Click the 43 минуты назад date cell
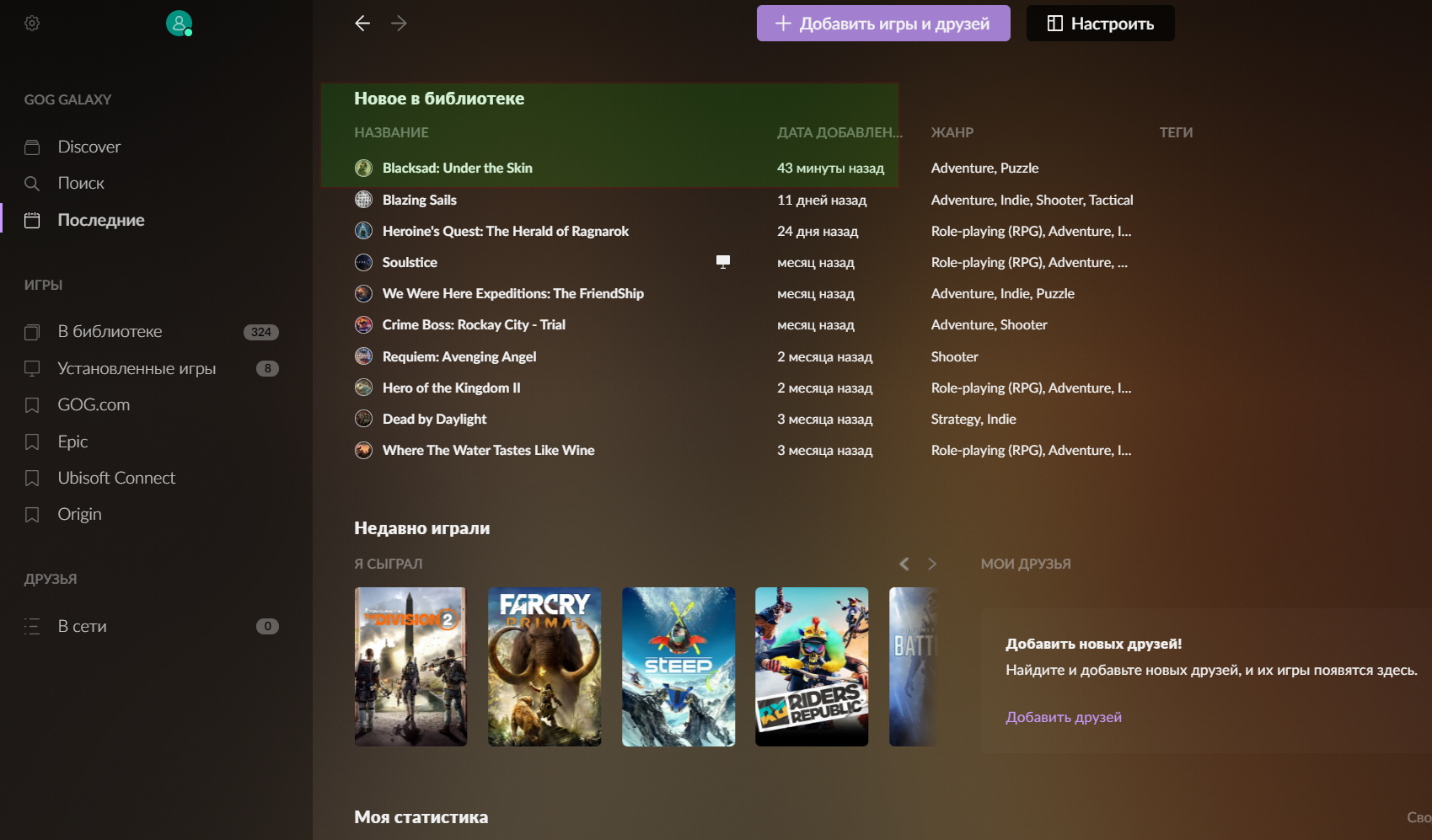The width and height of the screenshot is (1432, 840). pyautogui.click(x=830, y=168)
